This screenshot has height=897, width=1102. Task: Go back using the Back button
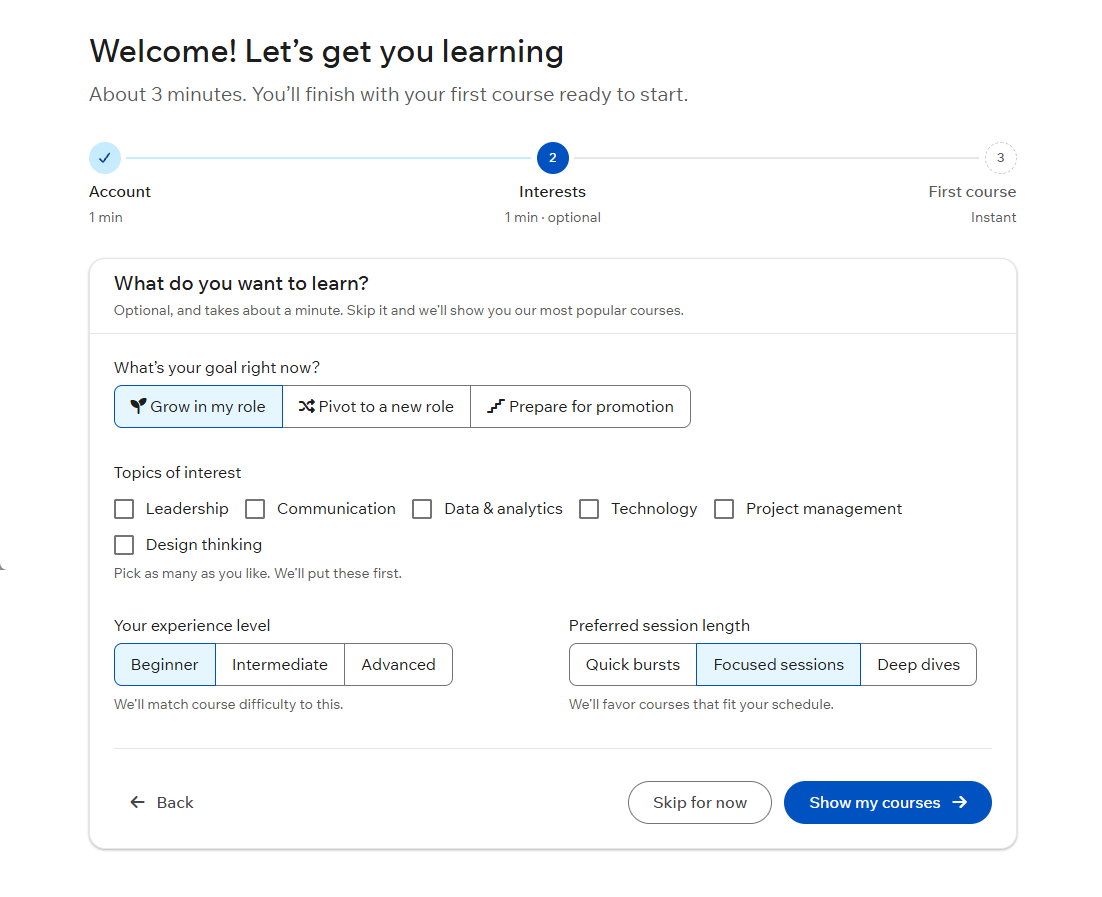pyautogui.click(x=162, y=803)
